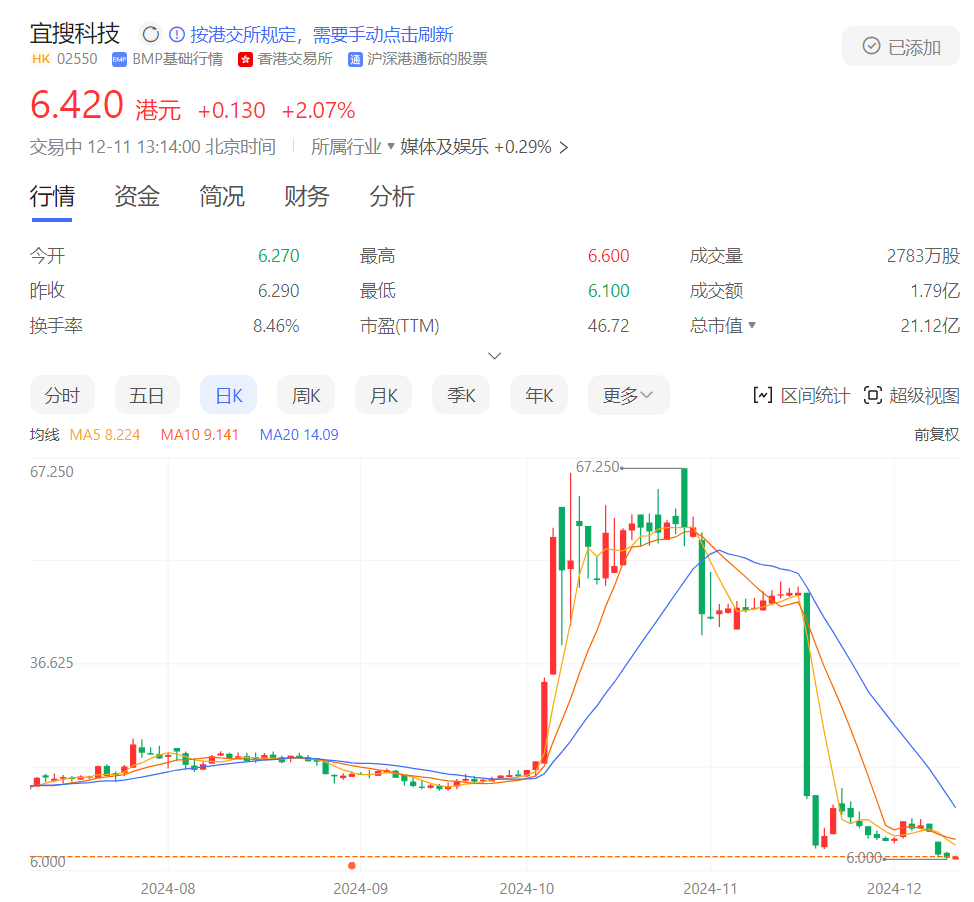Select the 分时 intraday chart view
974x902 pixels.
coord(62,395)
